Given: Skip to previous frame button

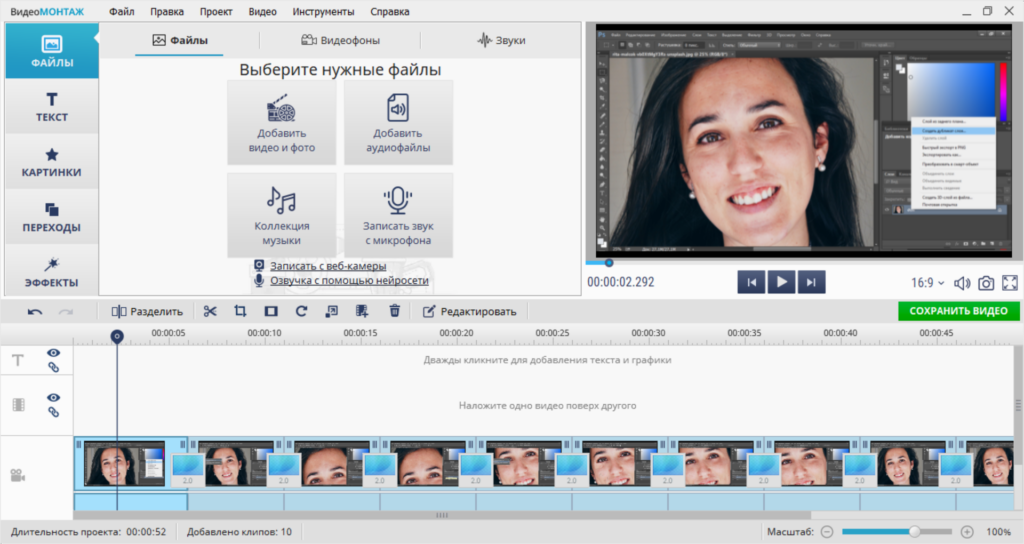Looking at the screenshot, I should click(x=752, y=282).
